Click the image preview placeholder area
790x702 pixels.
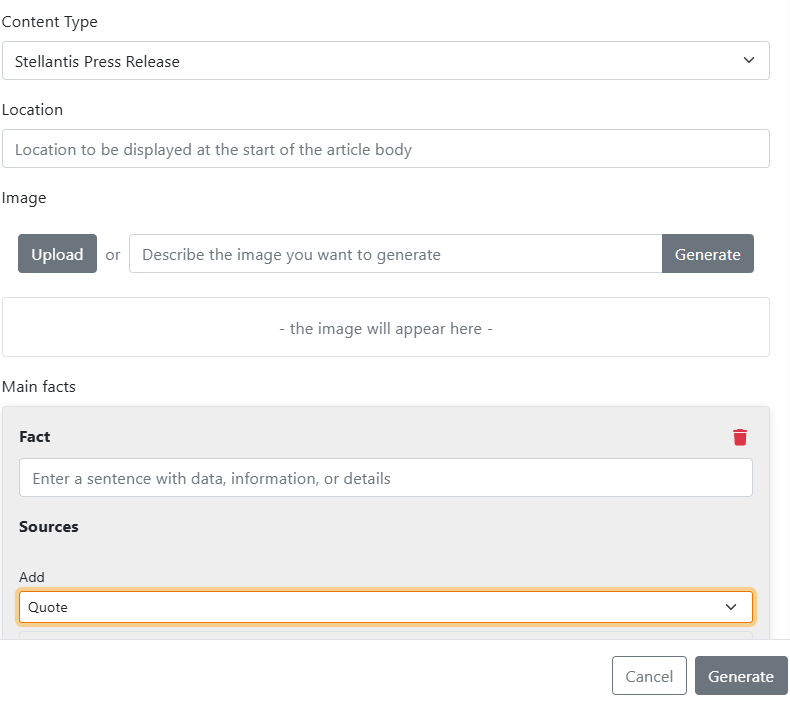pyautogui.click(x=385, y=328)
